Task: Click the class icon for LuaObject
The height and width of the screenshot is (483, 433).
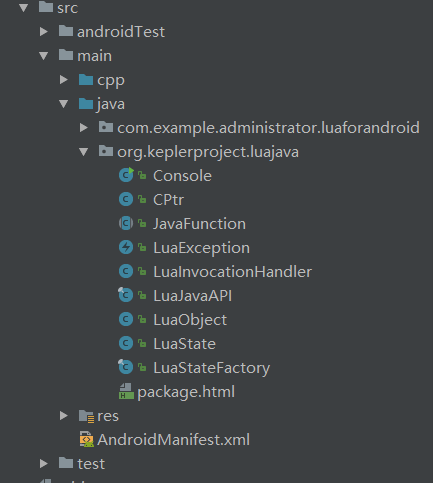Action: click(x=126, y=319)
